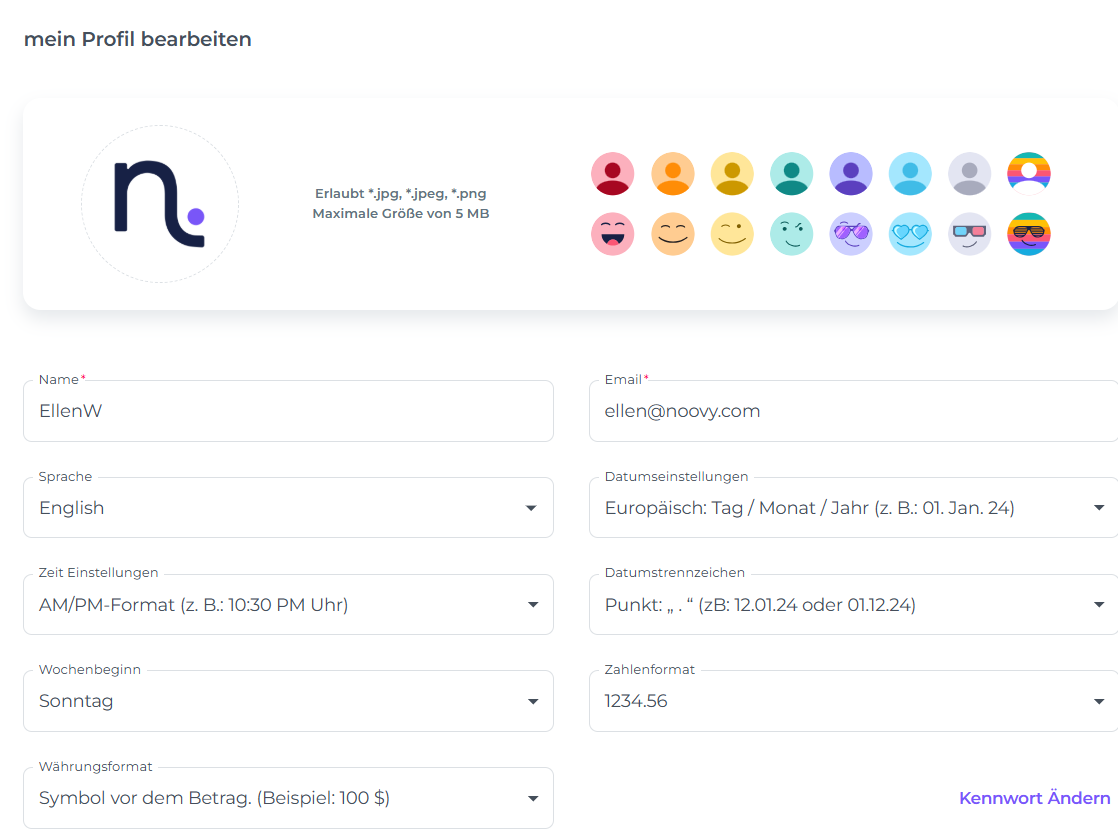Viewport: 1118px width, 830px height.
Task: Expand the Währungsformat dropdown
Action: tap(288, 798)
